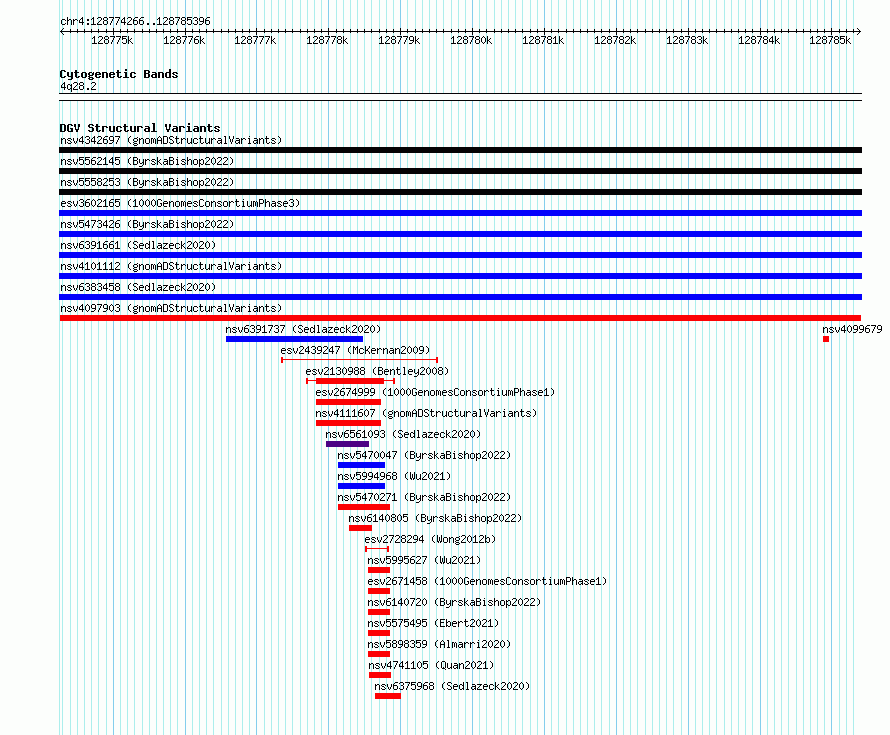Open esv2728294 (Wong2012b) label
Screen dimensions: 890x735
click(x=430, y=539)
